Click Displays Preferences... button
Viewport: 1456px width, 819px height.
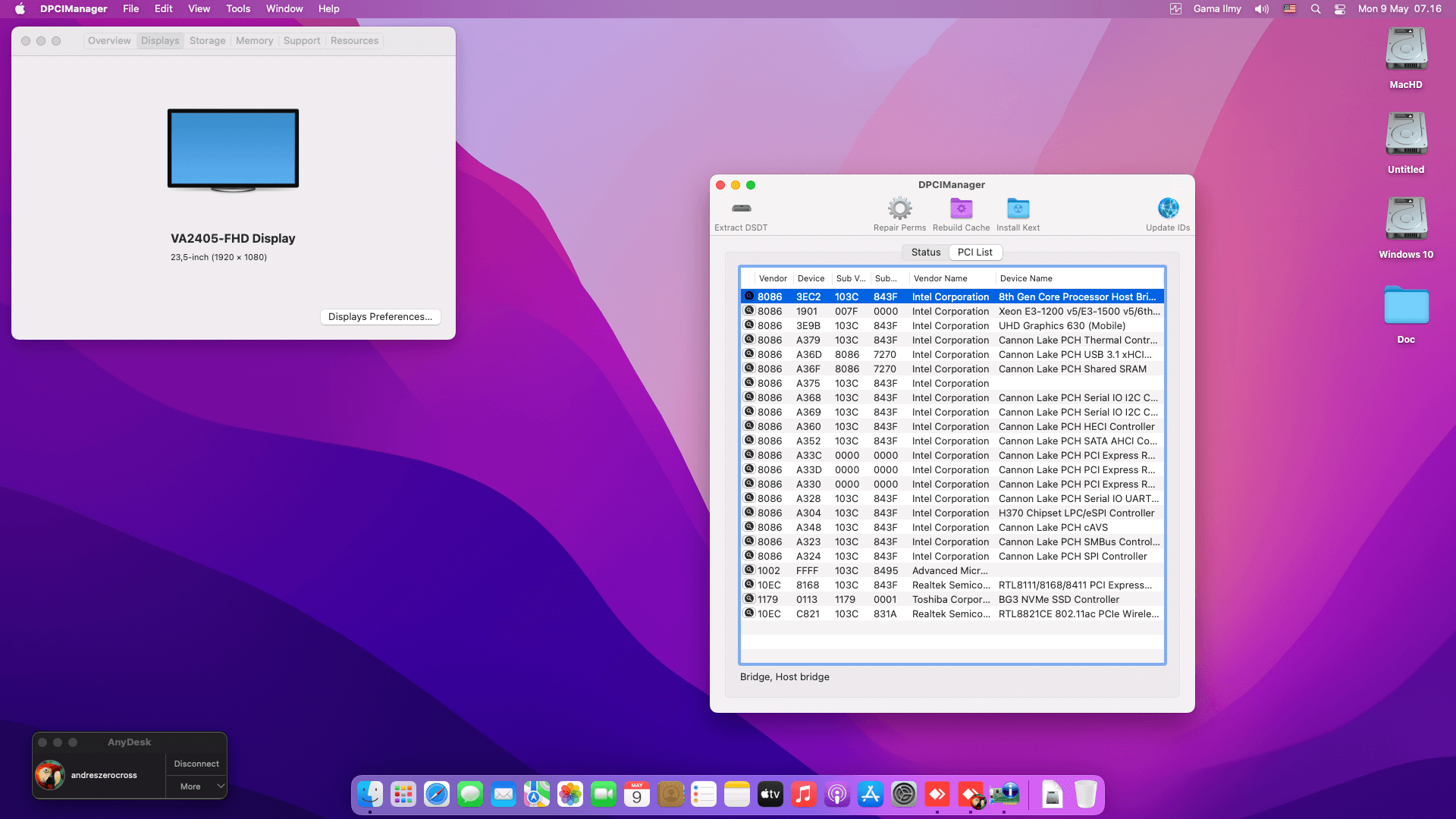[x=380, y=317]
